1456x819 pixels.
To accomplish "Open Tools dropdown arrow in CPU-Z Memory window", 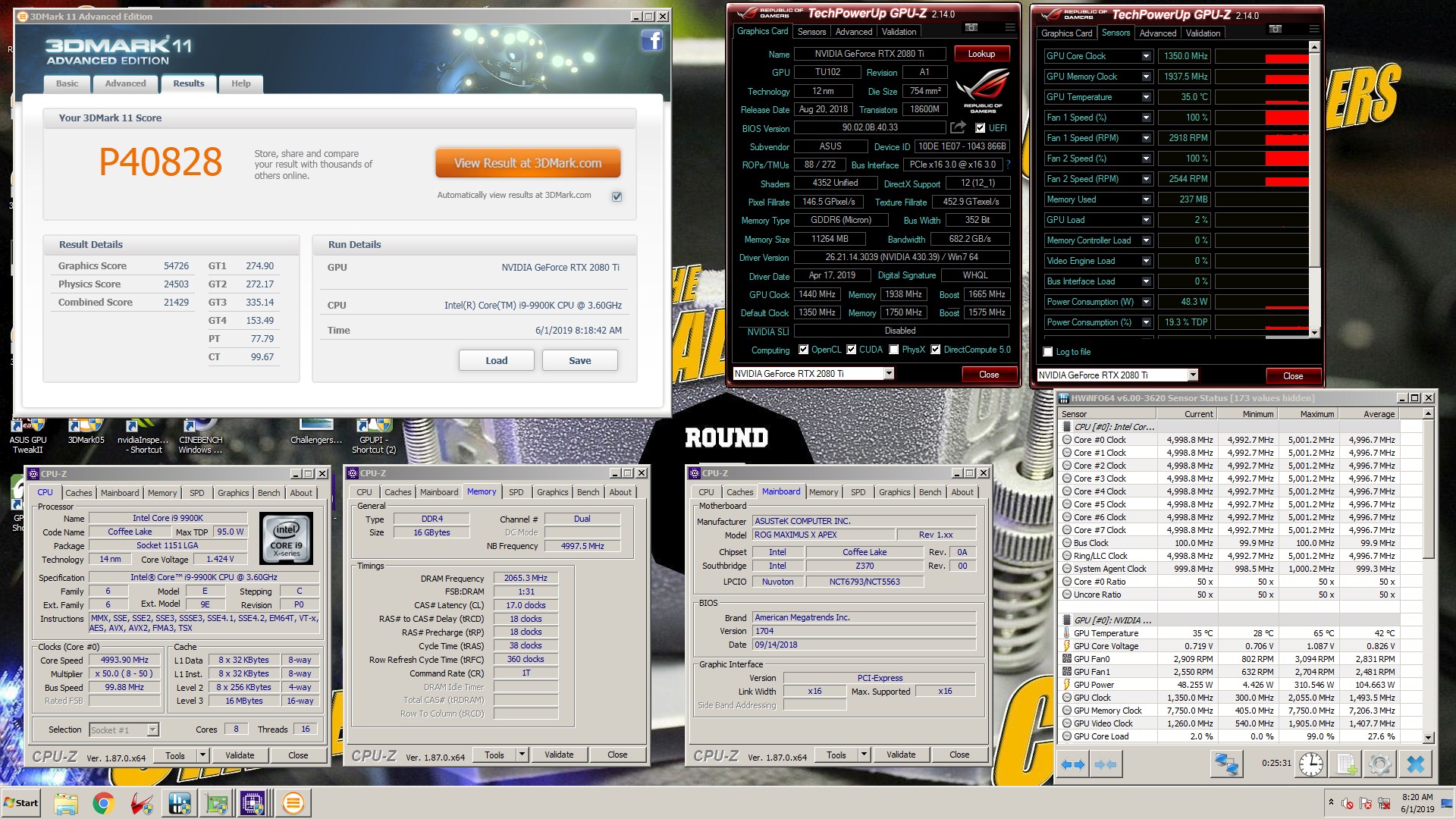I will pos(522,755).
